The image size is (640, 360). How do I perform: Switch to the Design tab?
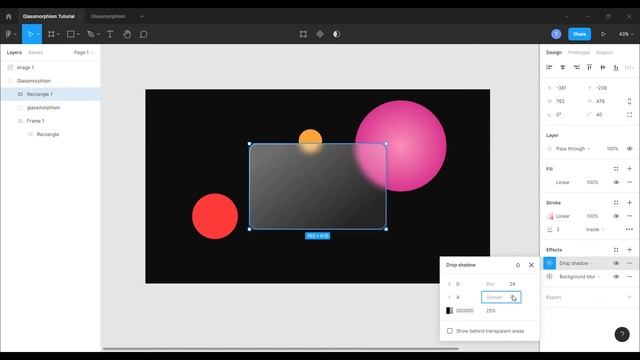(x=554, y=53)
